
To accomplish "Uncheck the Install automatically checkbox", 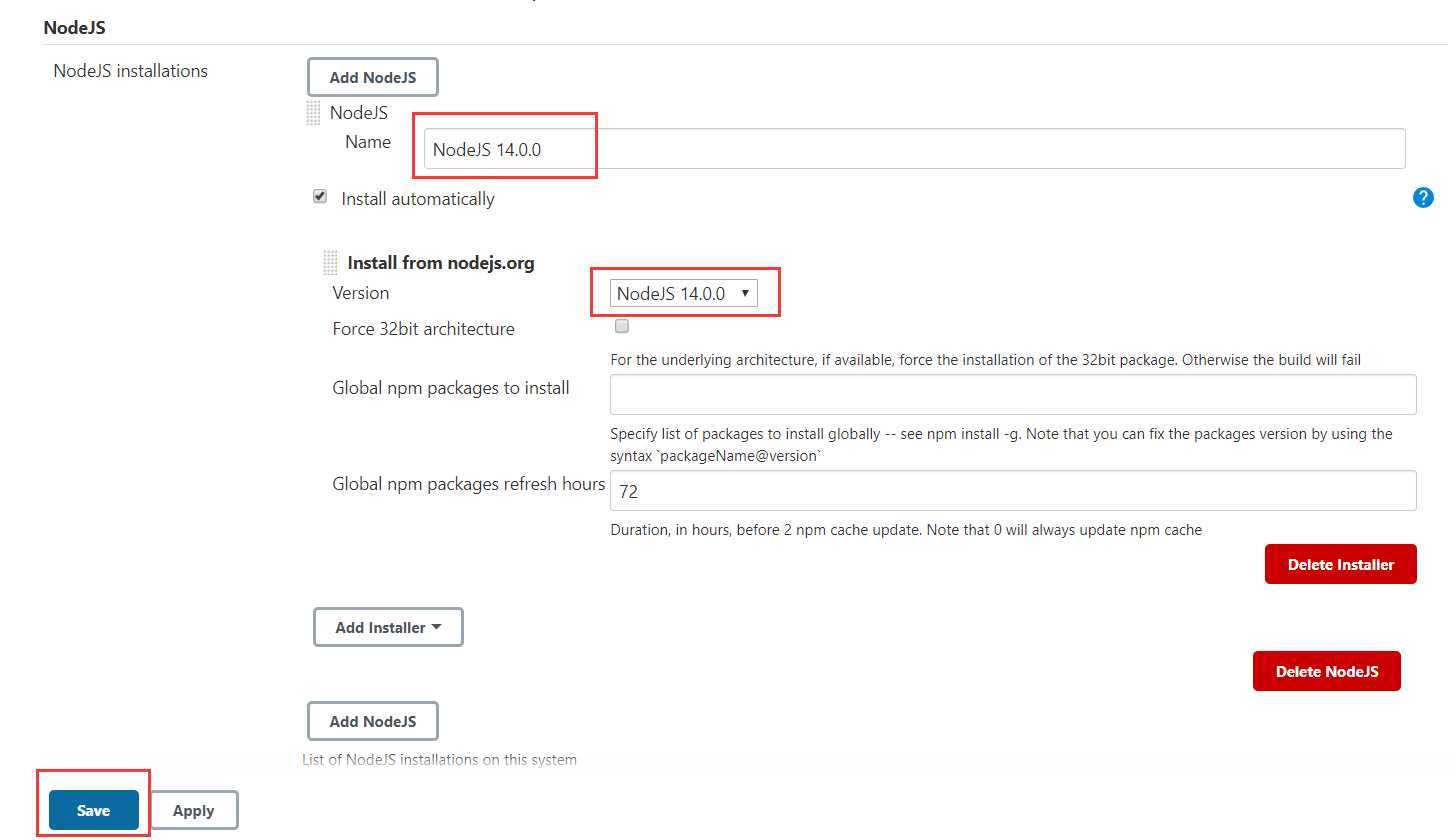I will pyautogui.click(x=320, y=197).
